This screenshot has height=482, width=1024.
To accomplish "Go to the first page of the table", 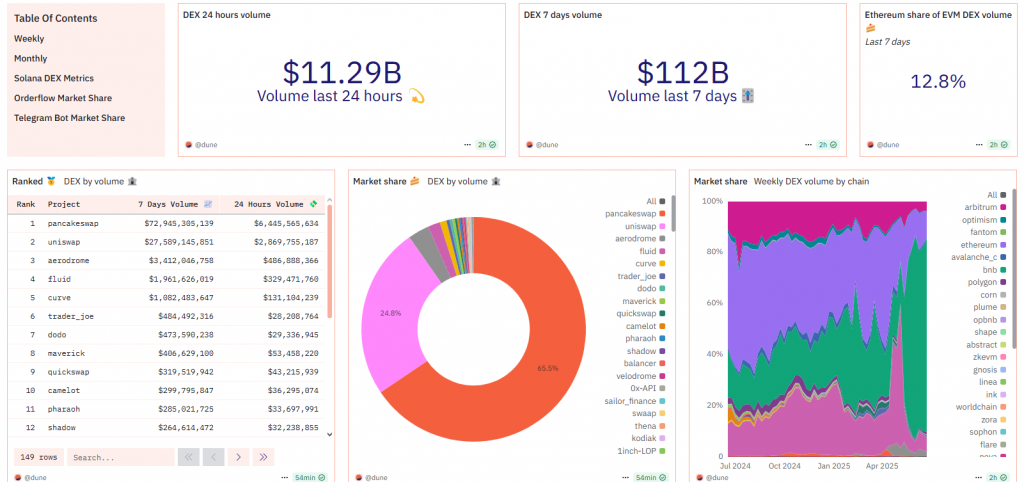I will 188,457.
